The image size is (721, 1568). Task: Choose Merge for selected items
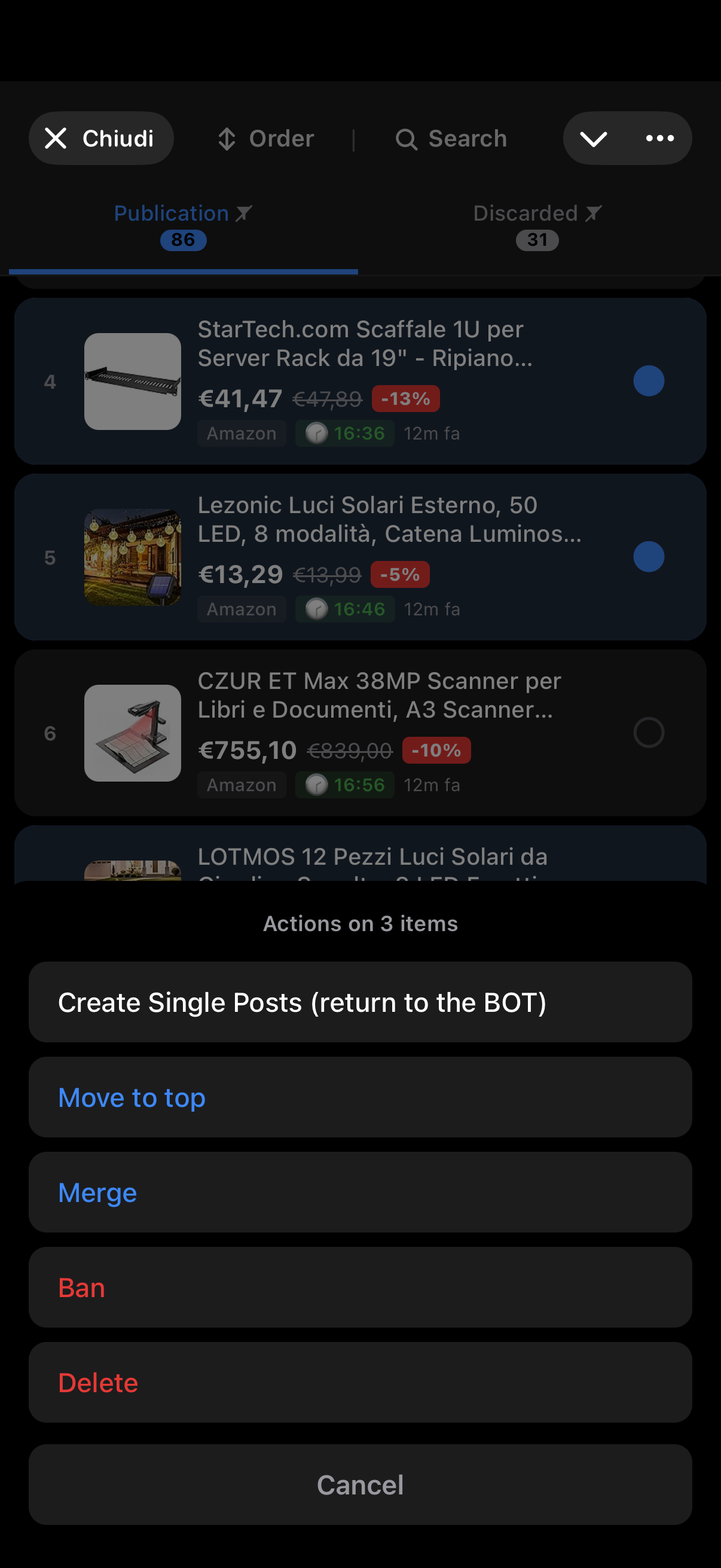click(360, 1192)
